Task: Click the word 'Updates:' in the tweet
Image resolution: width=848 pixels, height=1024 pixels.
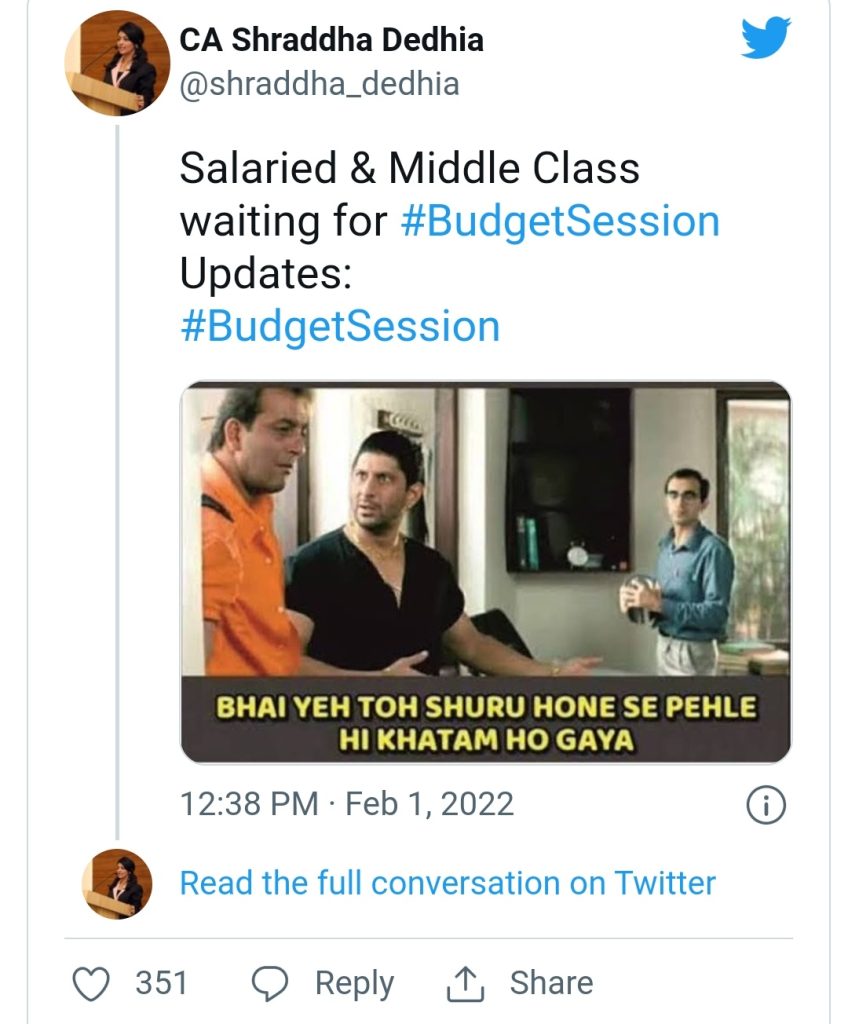Action: (x=265, y=274)
